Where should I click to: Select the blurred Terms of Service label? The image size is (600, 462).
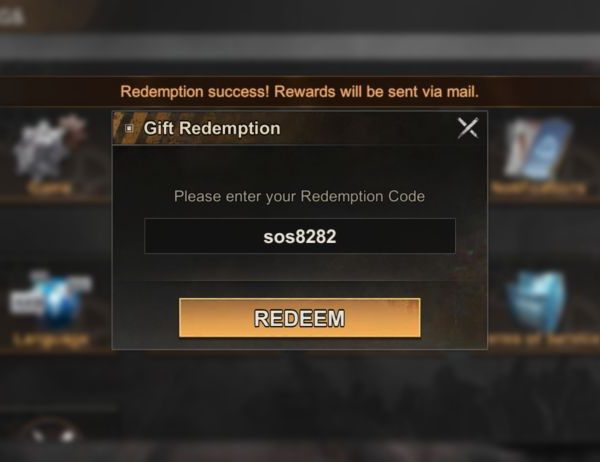point(545,339)
